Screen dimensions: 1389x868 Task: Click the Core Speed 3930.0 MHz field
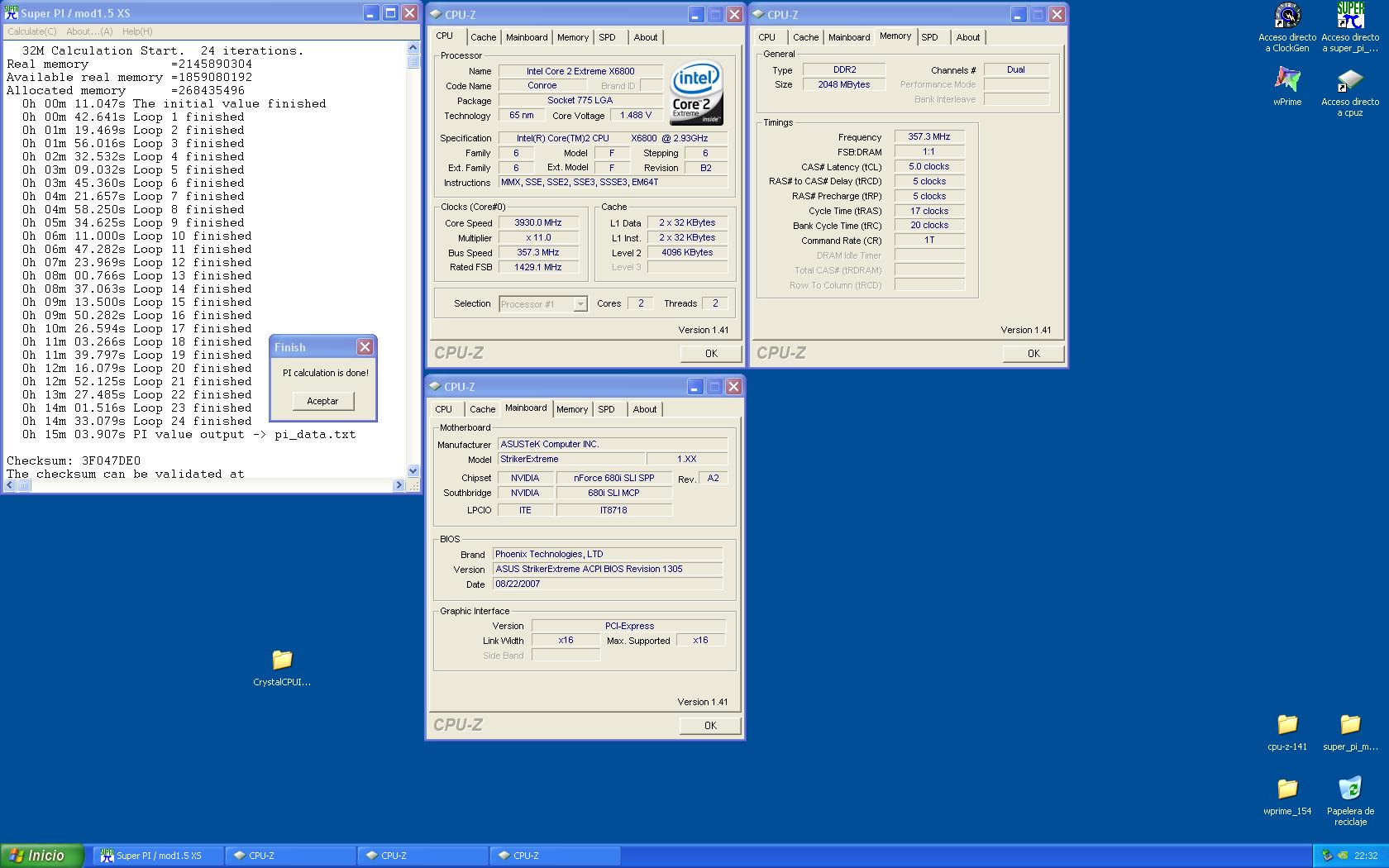point(538,222)
